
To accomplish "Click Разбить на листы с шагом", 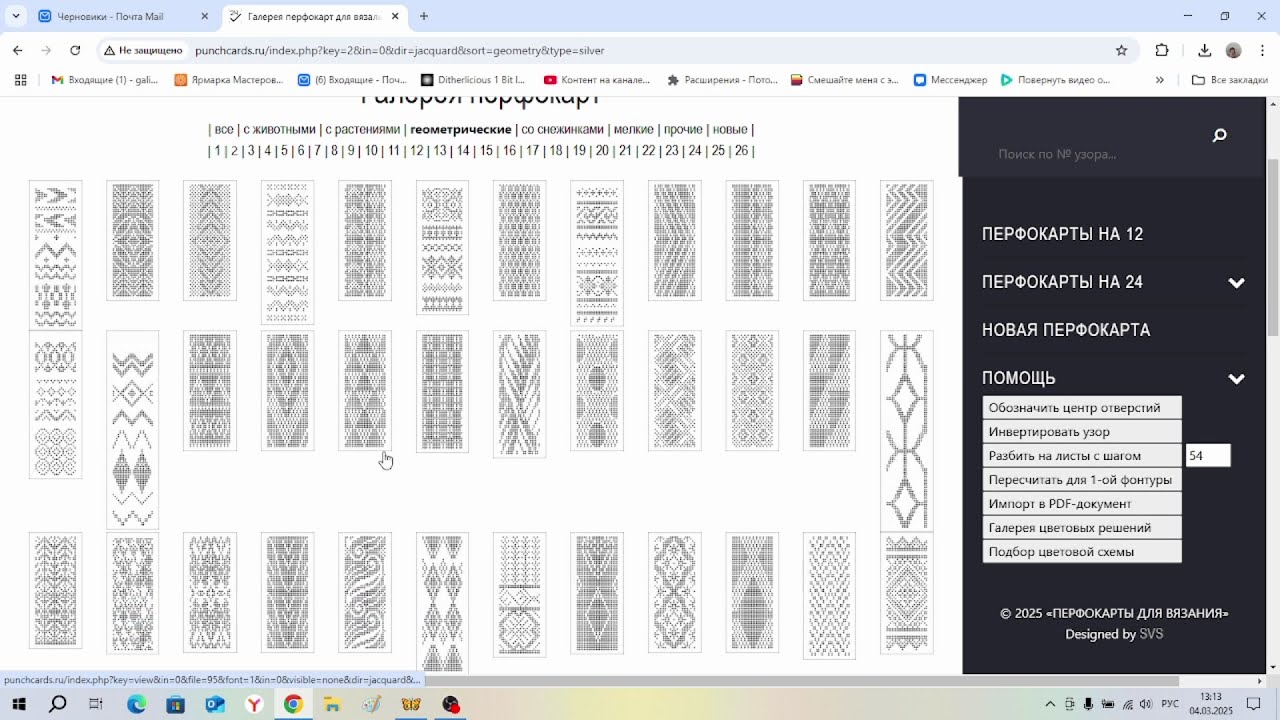I will point(1082,455).
